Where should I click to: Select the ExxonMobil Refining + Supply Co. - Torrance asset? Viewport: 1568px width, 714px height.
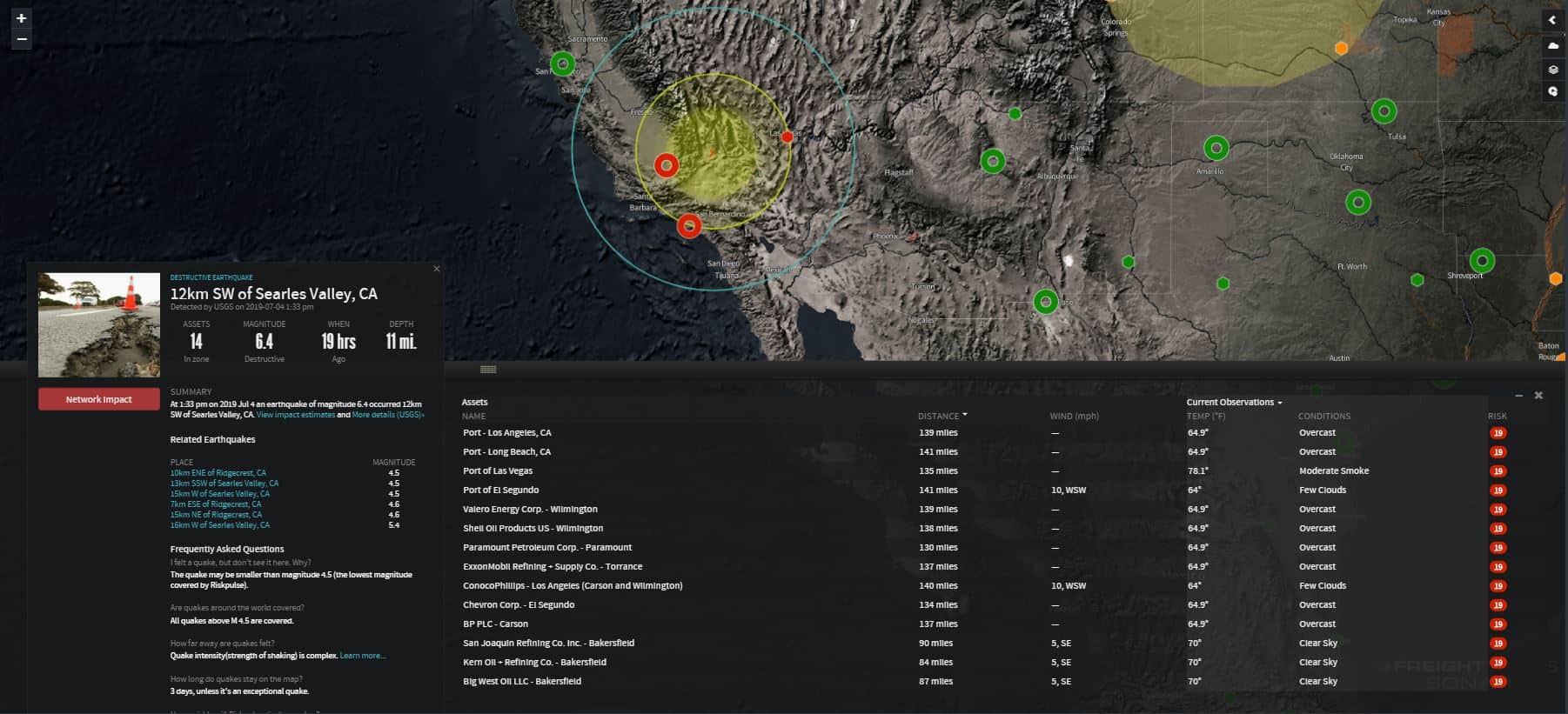(x=553, y=567)
